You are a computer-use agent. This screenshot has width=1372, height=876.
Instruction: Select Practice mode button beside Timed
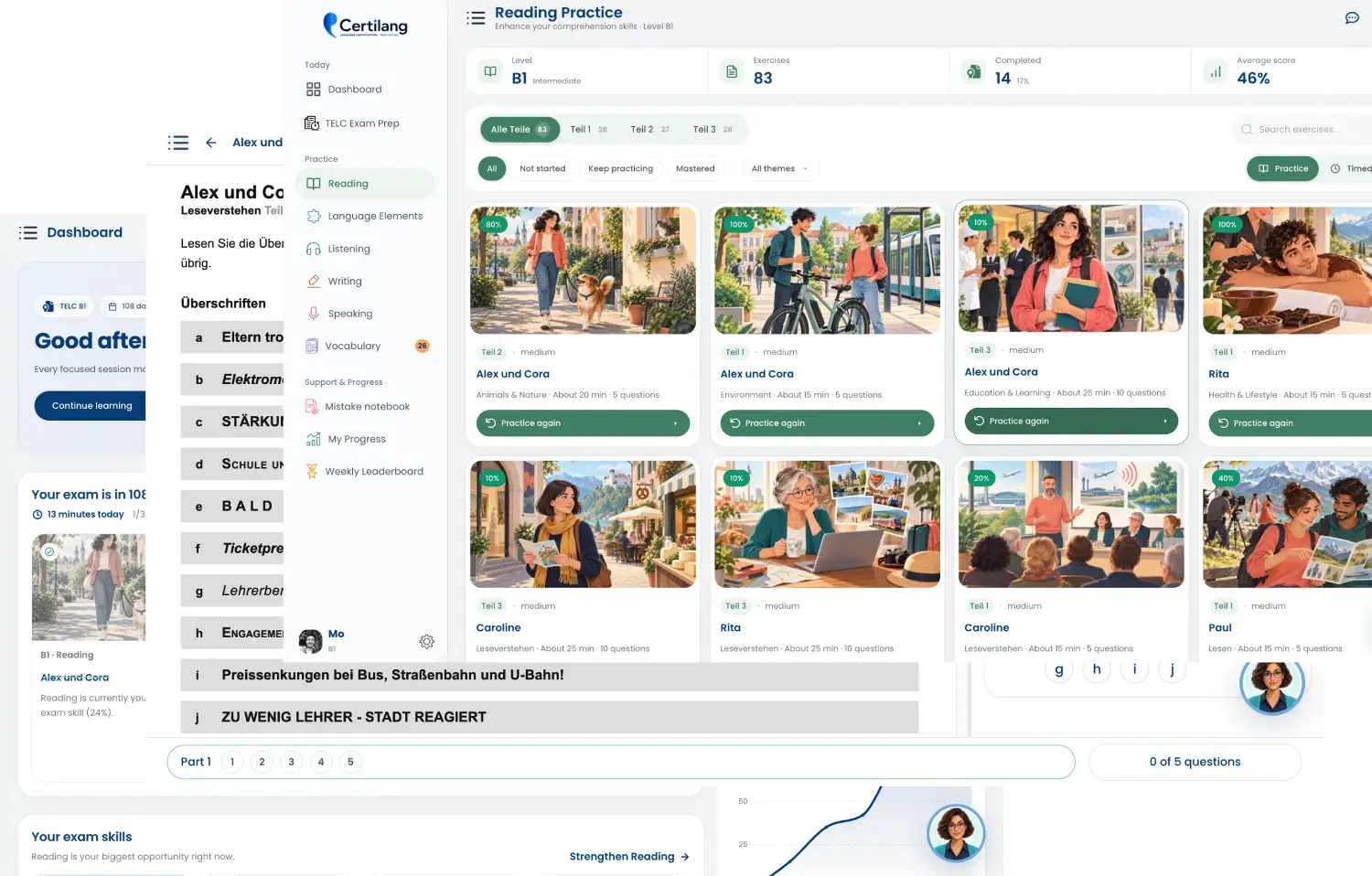pos(1283,169)
